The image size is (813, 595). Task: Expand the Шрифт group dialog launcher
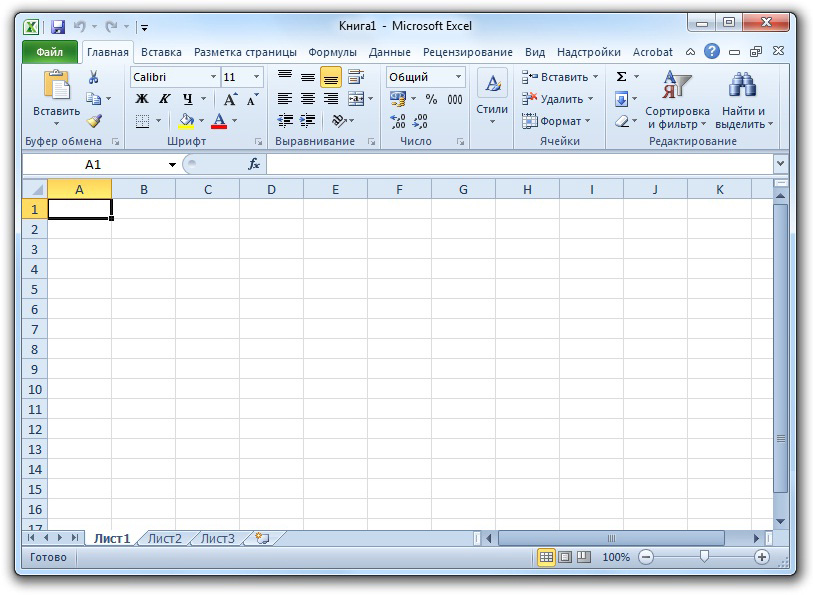258,141
